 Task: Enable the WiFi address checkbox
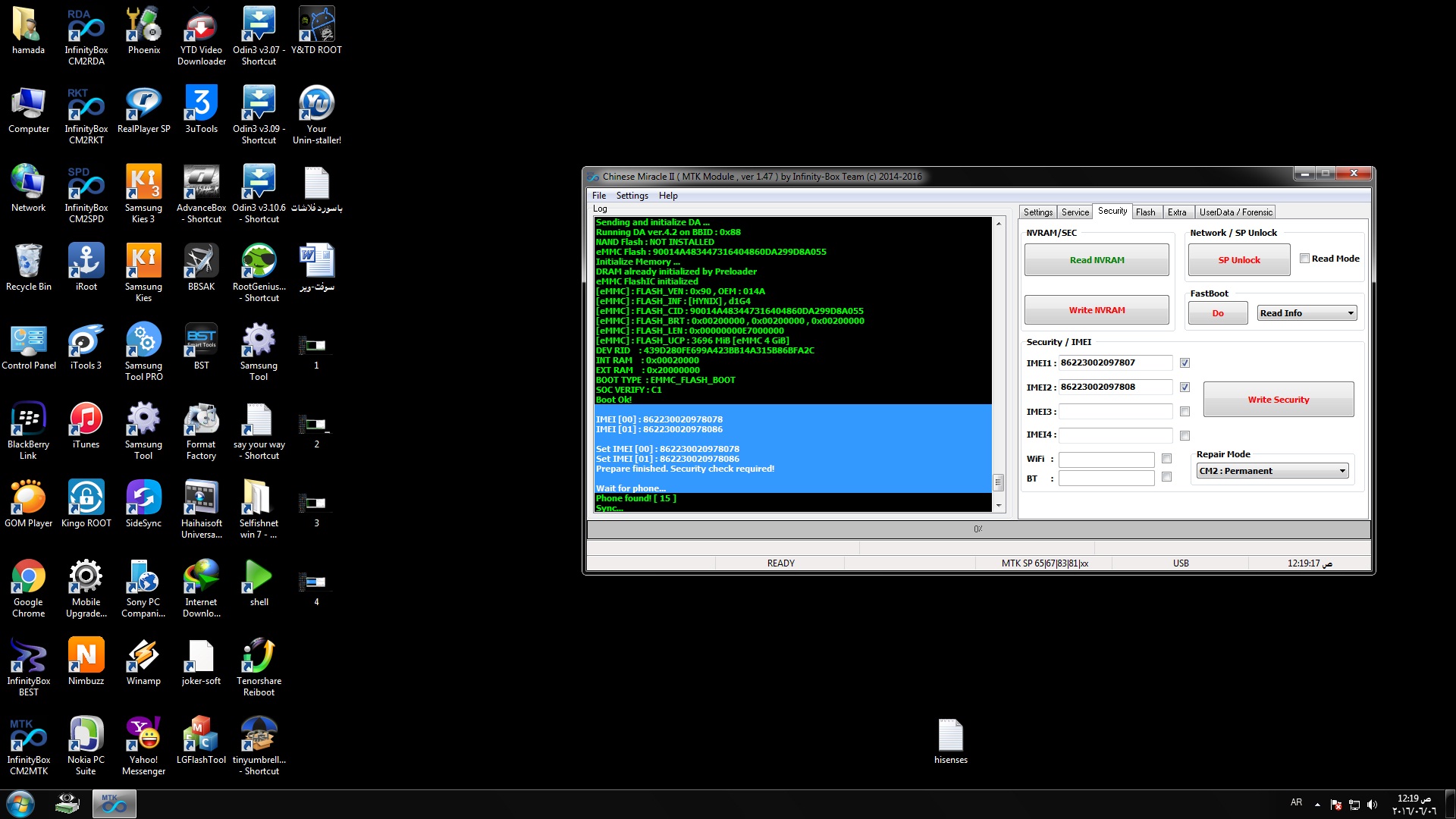tap(1167, 459)
